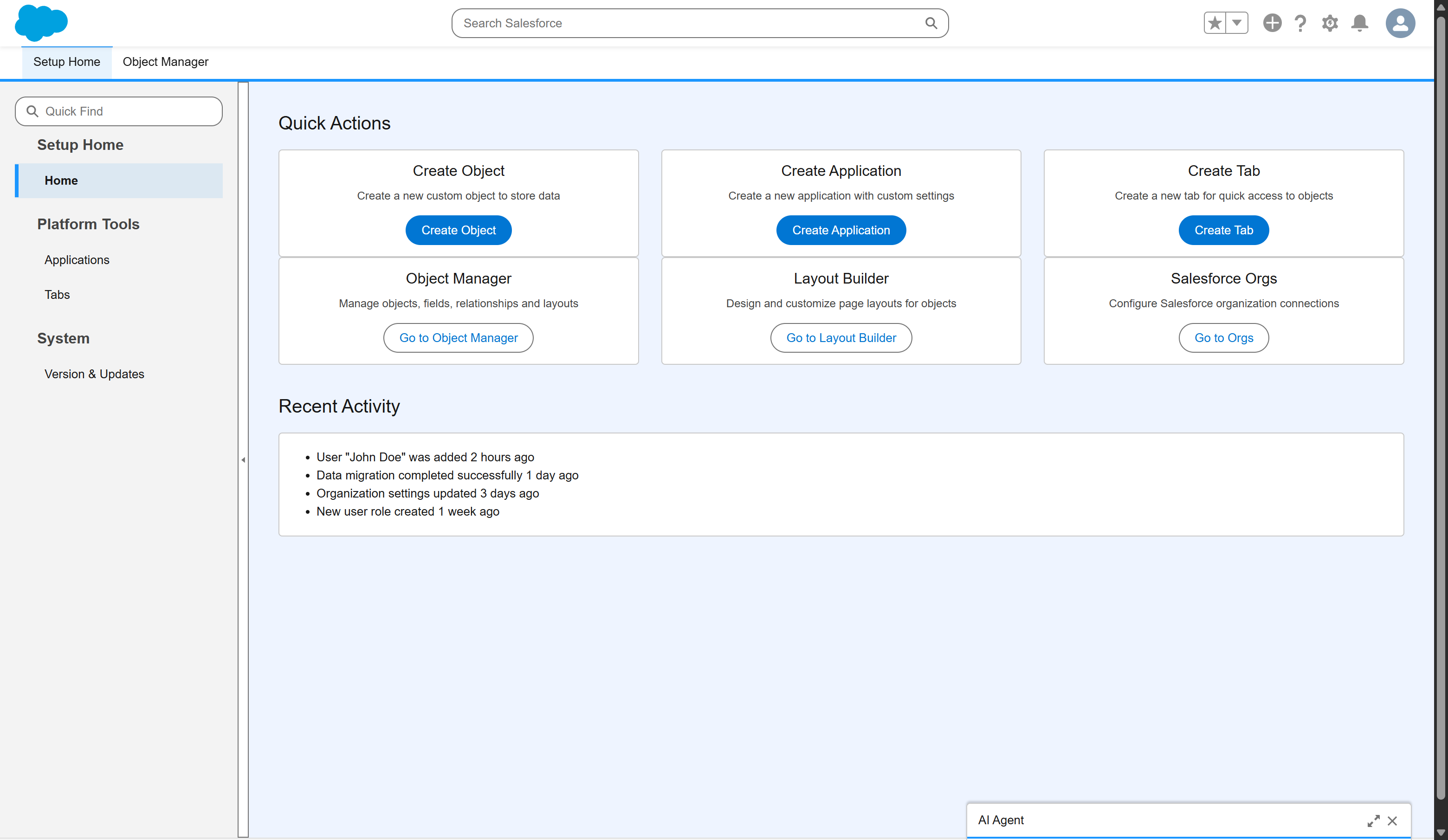Click the Salesforce Orgs card title
Image resolution: width=1448 pixels, height=840 pixels.
pyautogui.click(x=1224, y=278)
